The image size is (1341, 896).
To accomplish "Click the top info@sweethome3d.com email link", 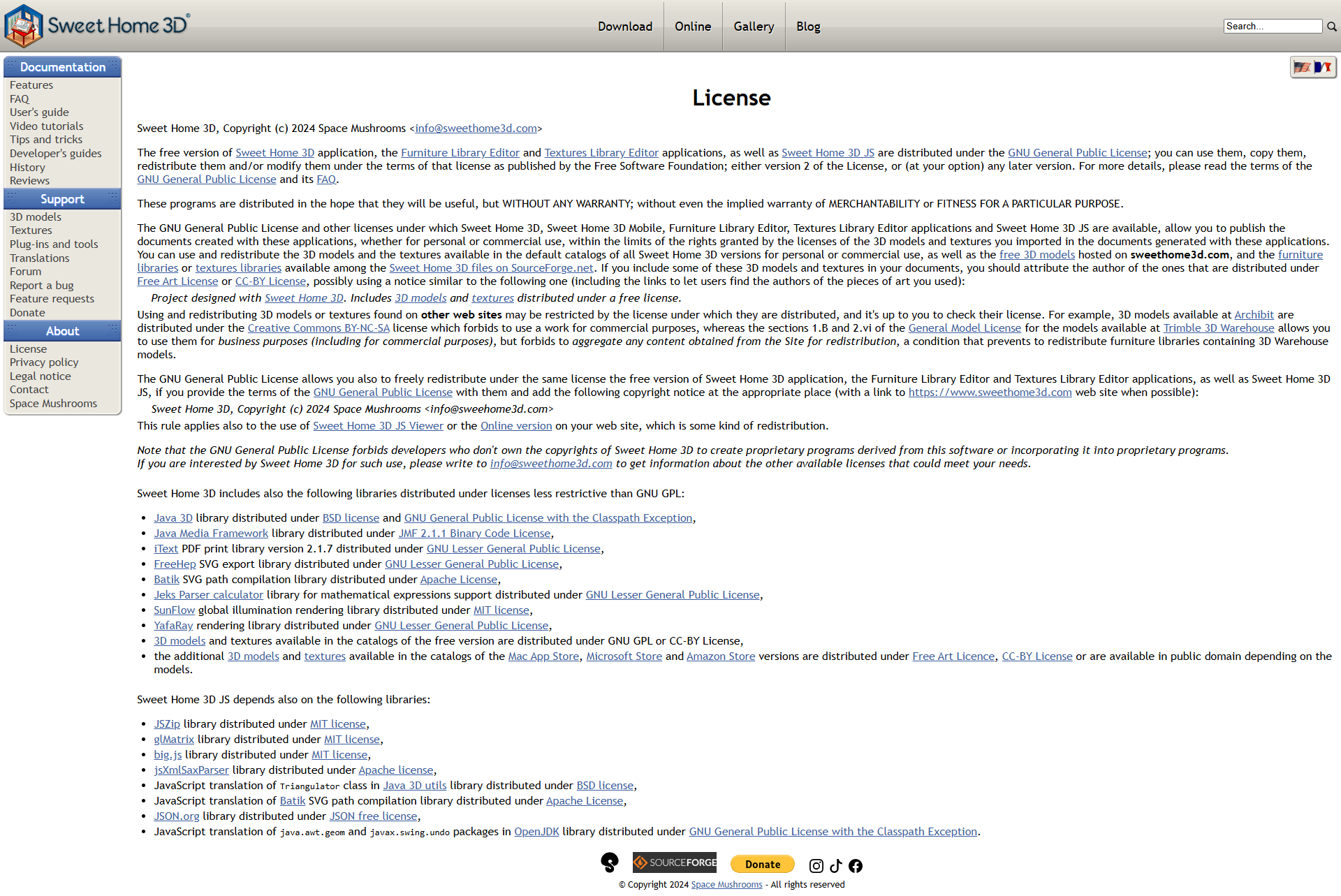I will pyautogui.click(x=476, y=128).
